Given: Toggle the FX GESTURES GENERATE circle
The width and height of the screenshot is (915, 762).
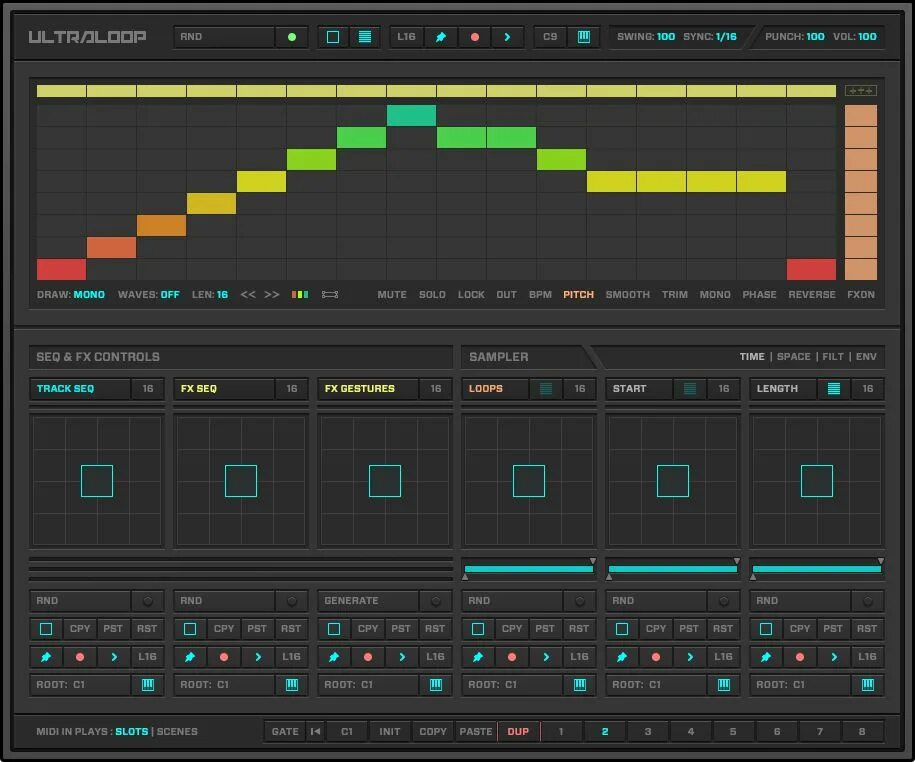Looking at the screenshot, I should [x=436, y=601].
